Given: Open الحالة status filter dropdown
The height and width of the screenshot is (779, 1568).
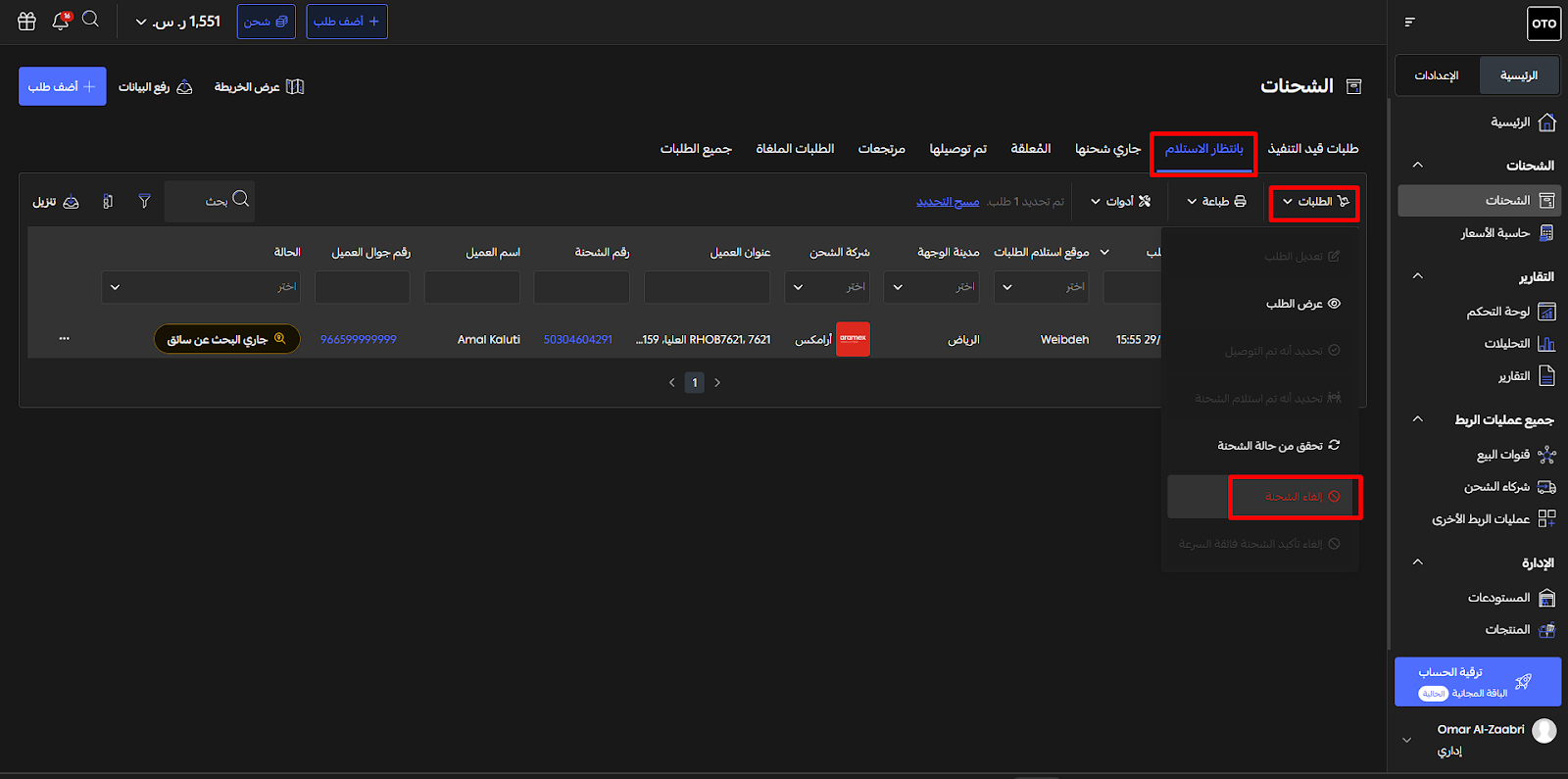Looking at the screenshot, I should pos(201,287).
